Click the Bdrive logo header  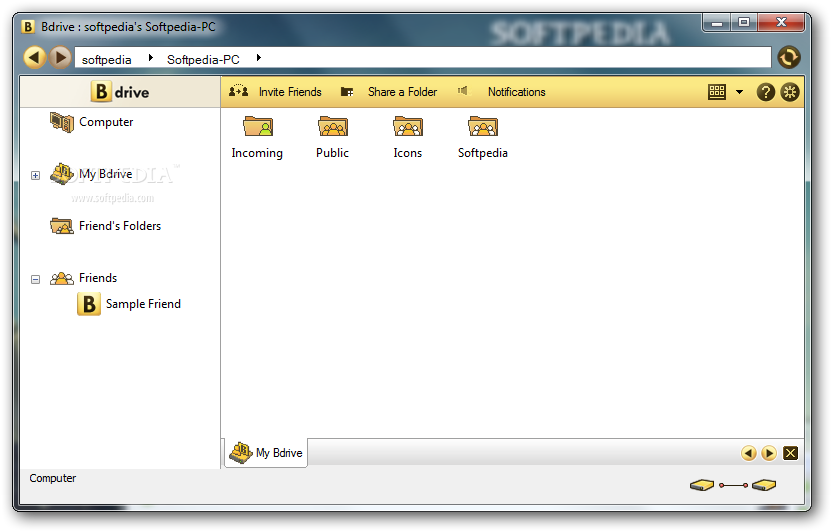pyautogui.click(x=120, y=92)
